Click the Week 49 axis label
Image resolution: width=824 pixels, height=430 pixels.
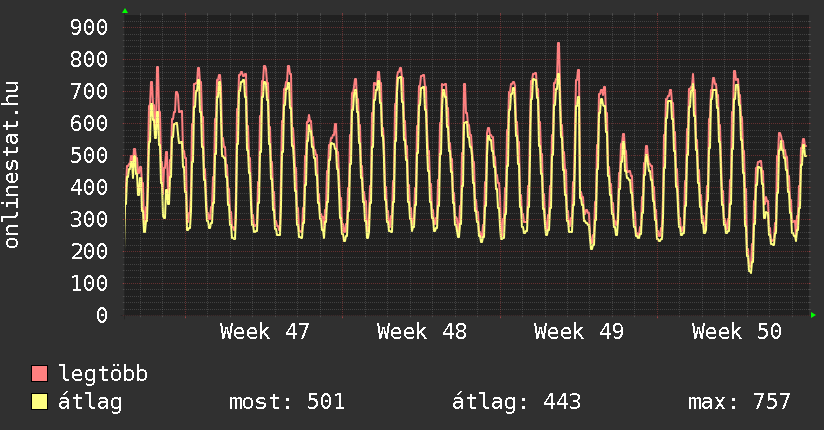coord(579,332)
